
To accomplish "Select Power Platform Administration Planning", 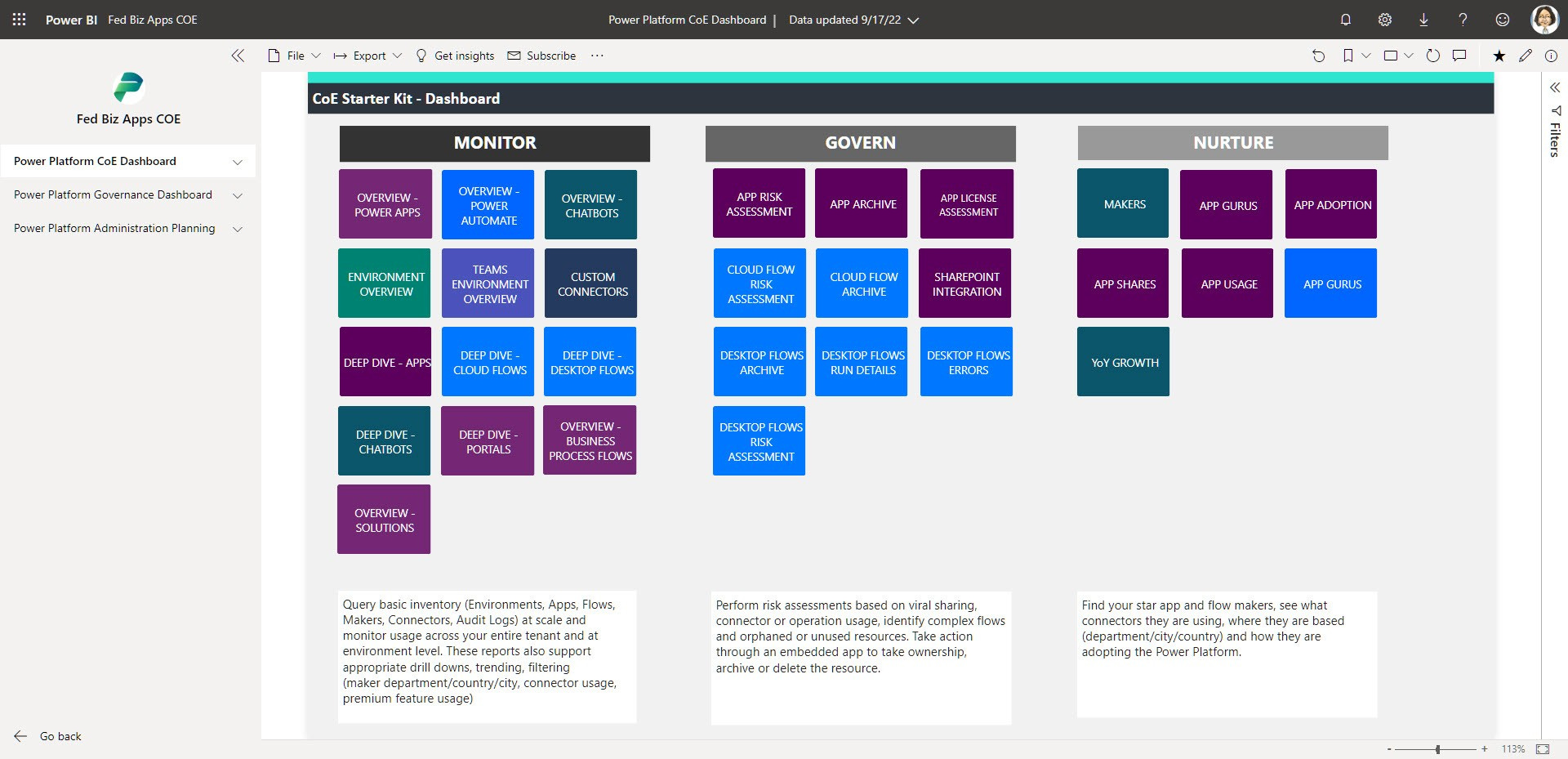I will [x=128, y=228].
